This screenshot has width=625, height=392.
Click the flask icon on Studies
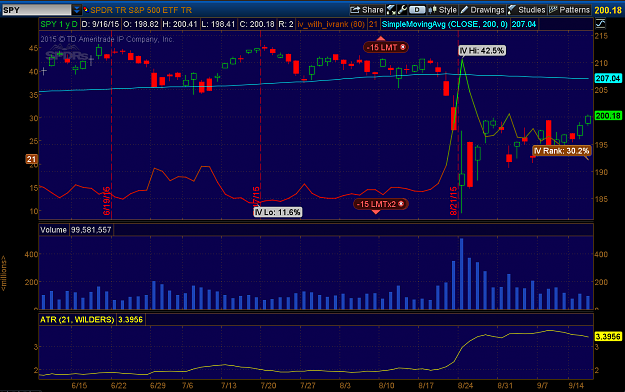512,10
